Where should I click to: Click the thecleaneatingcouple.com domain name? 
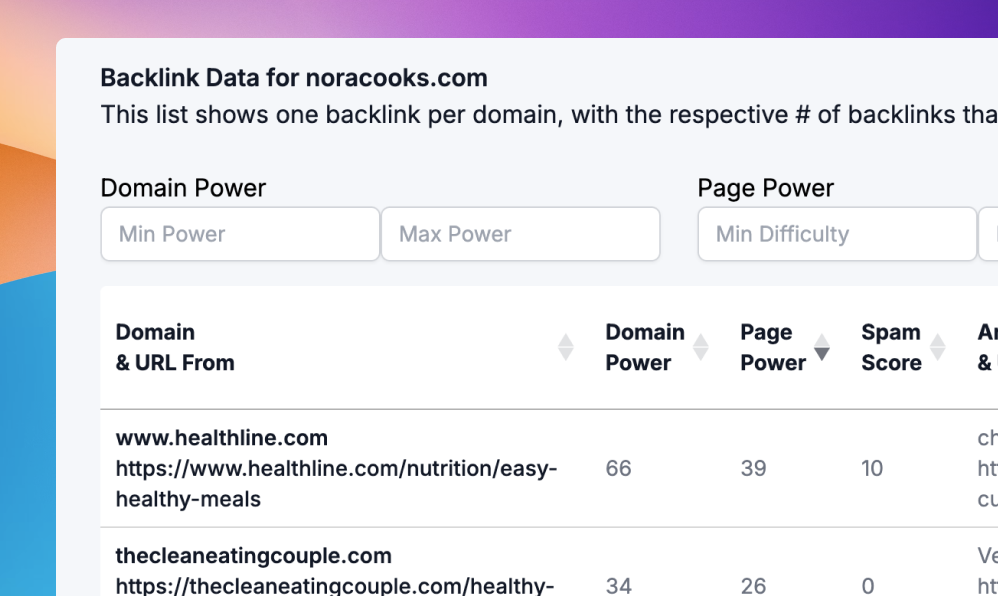pos(253,556)
